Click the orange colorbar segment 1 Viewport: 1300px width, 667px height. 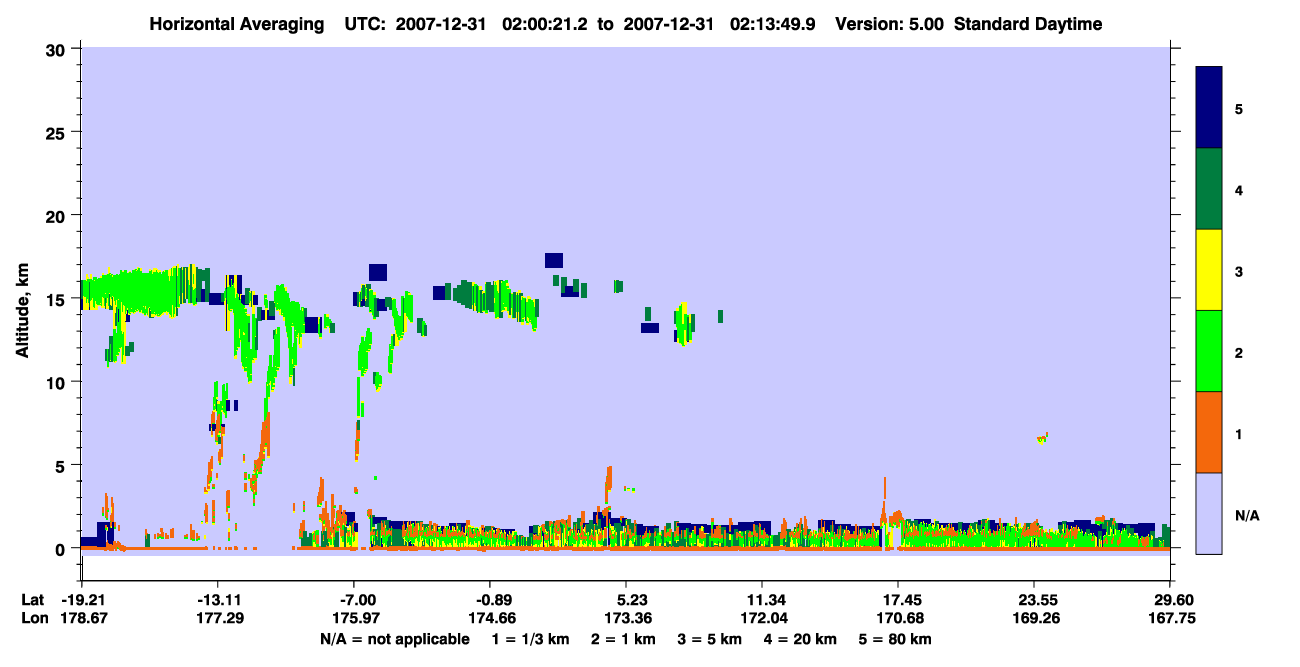coord(1209,432)
